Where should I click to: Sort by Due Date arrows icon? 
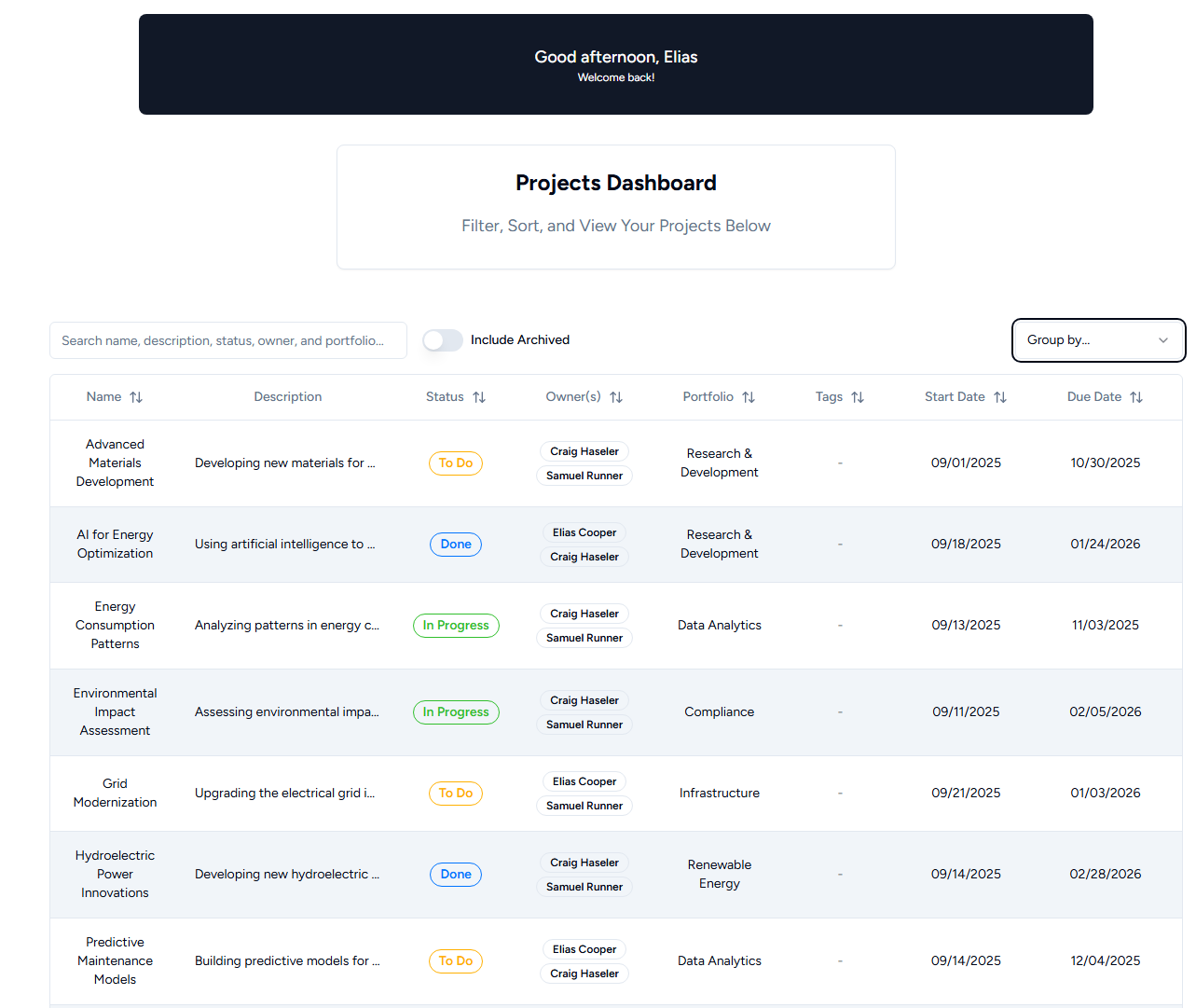(x=1136, y=397)
